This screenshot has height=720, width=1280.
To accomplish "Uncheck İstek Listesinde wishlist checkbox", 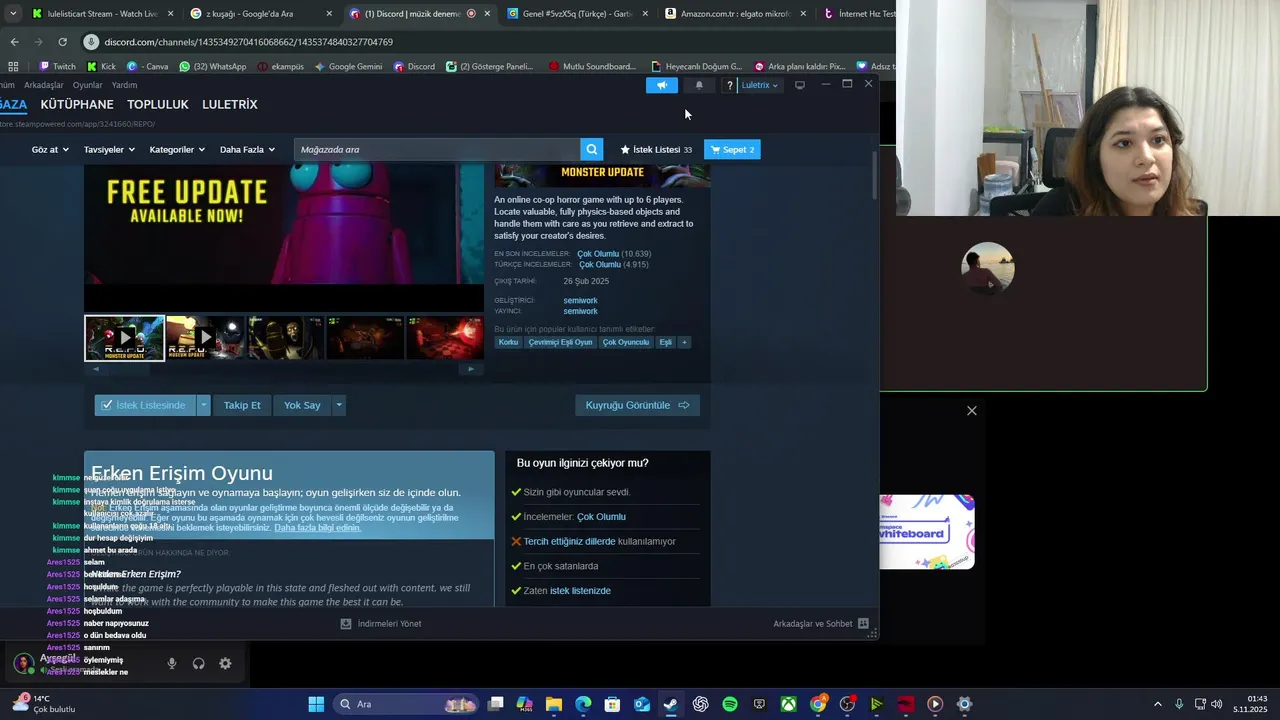I will 107,405.
